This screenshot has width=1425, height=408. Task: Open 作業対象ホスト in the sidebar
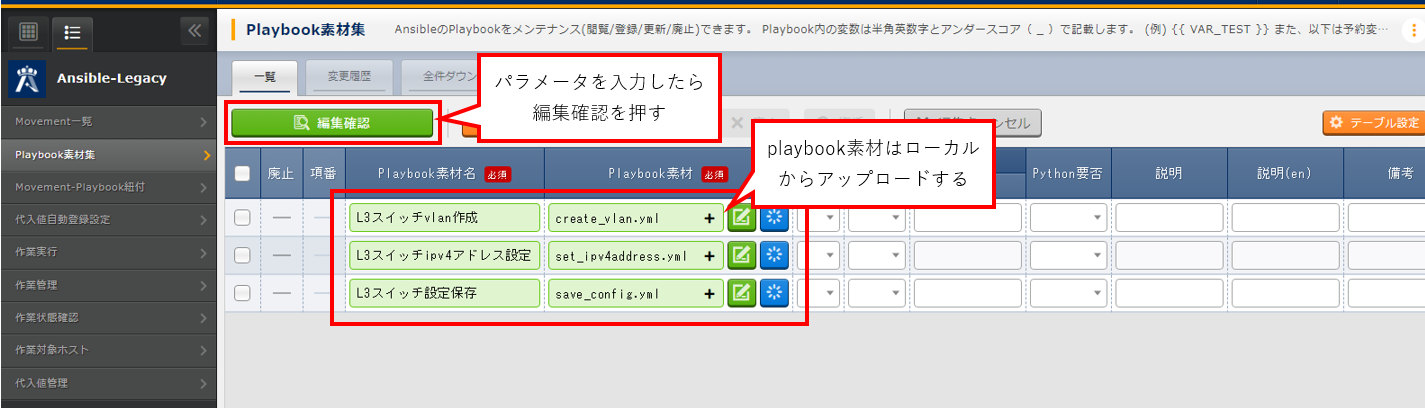click(108, 350)
